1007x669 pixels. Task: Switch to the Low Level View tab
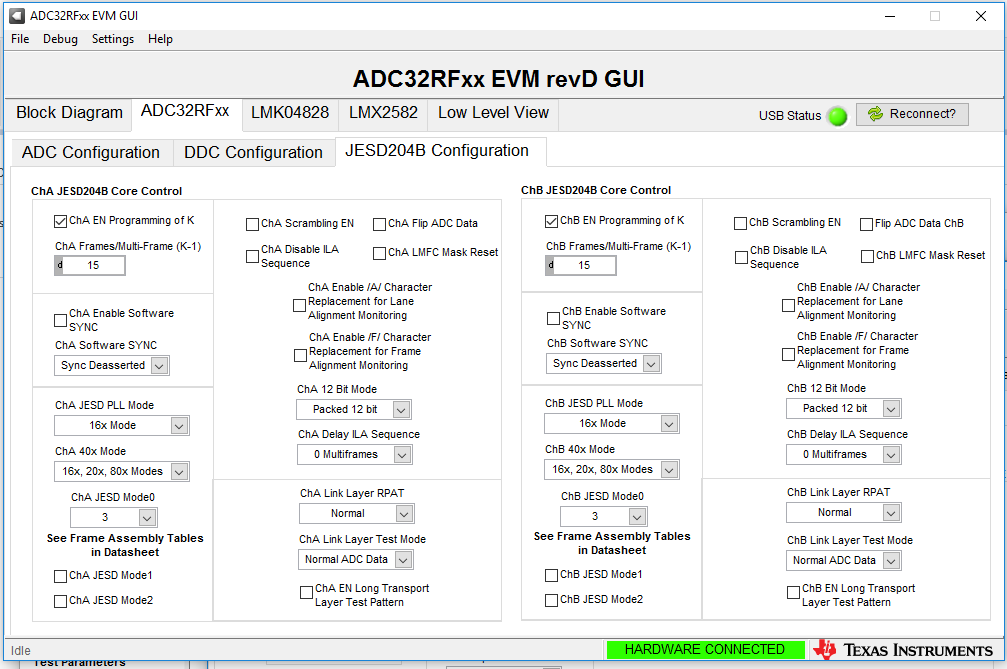493,113
